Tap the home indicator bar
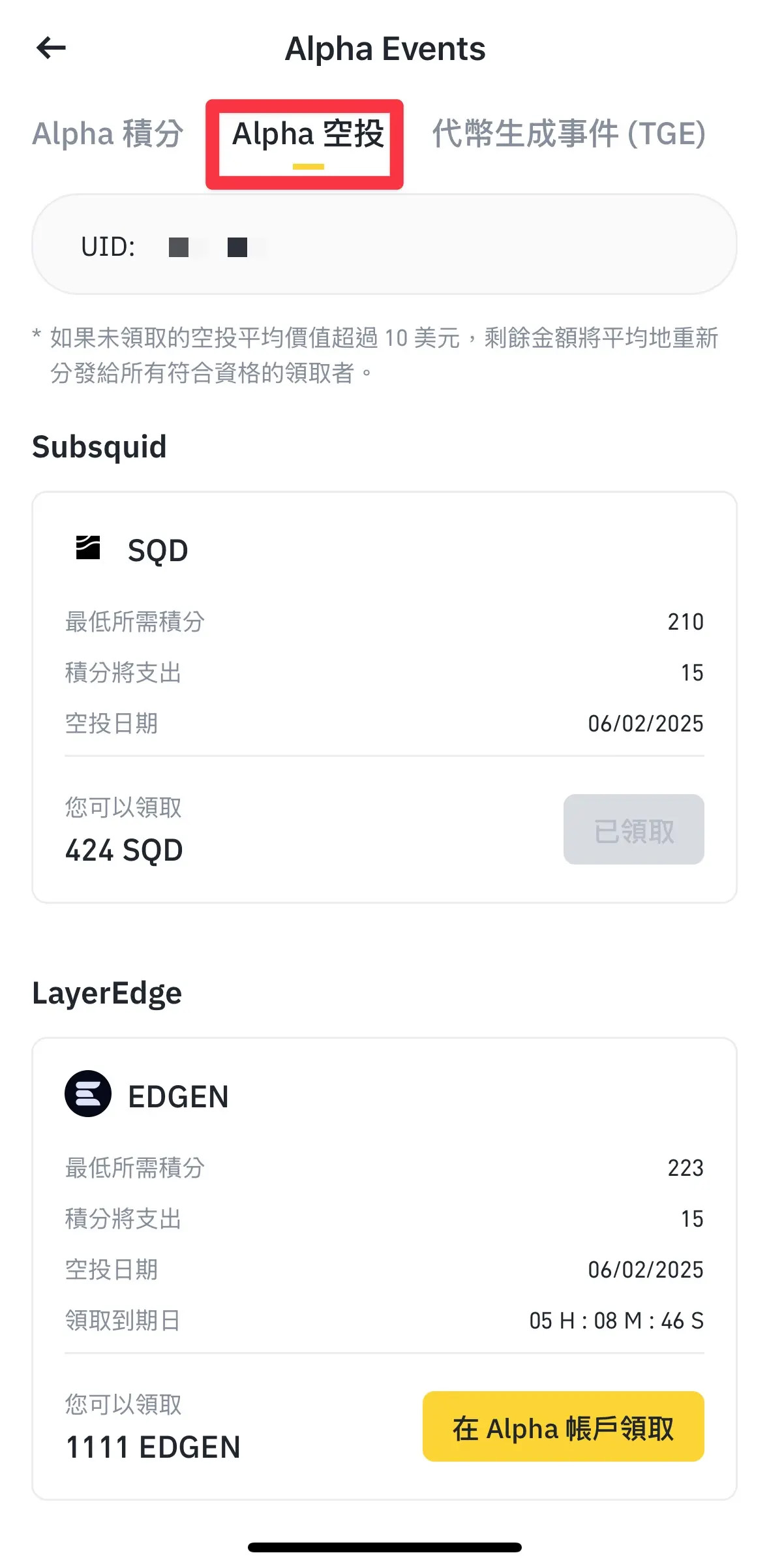Viewport: 769px width, 1568px height. (x=384, y=1547)
